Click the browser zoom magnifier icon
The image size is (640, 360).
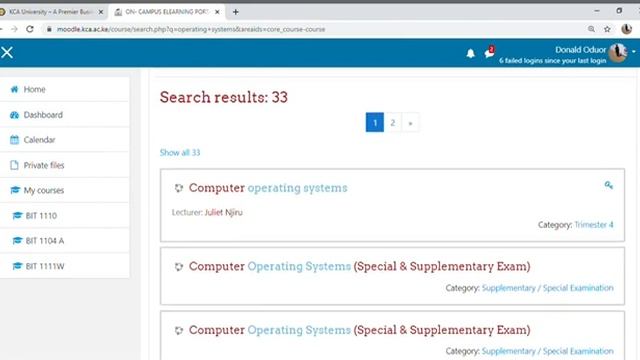point(591,29)
